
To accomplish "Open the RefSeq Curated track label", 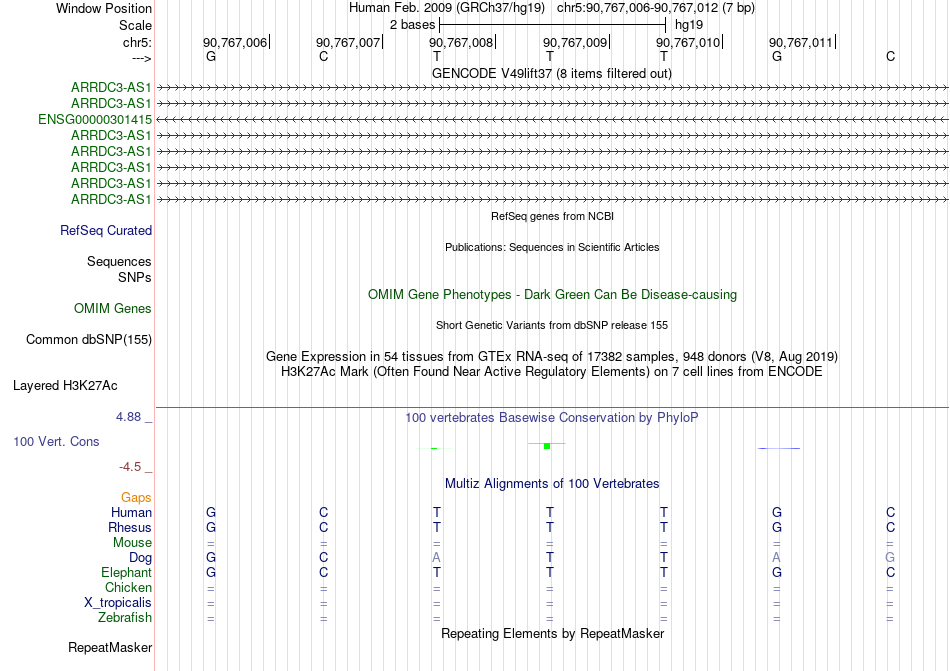I will (x=106, y=231).
